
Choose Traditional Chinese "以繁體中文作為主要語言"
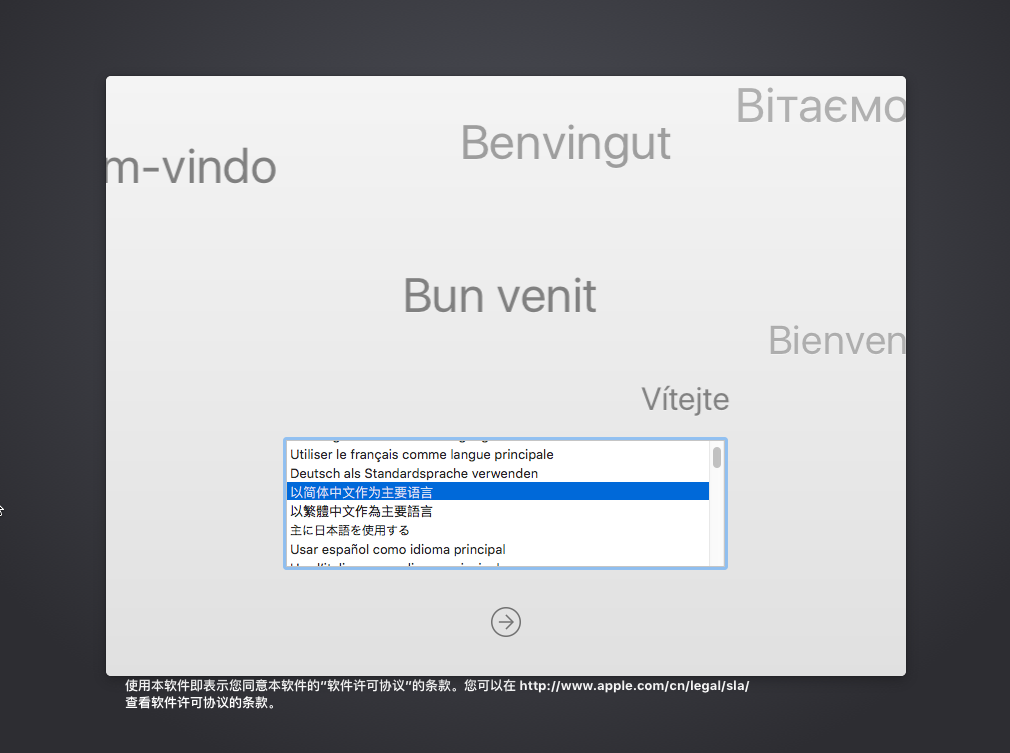[x=360, y=510]
